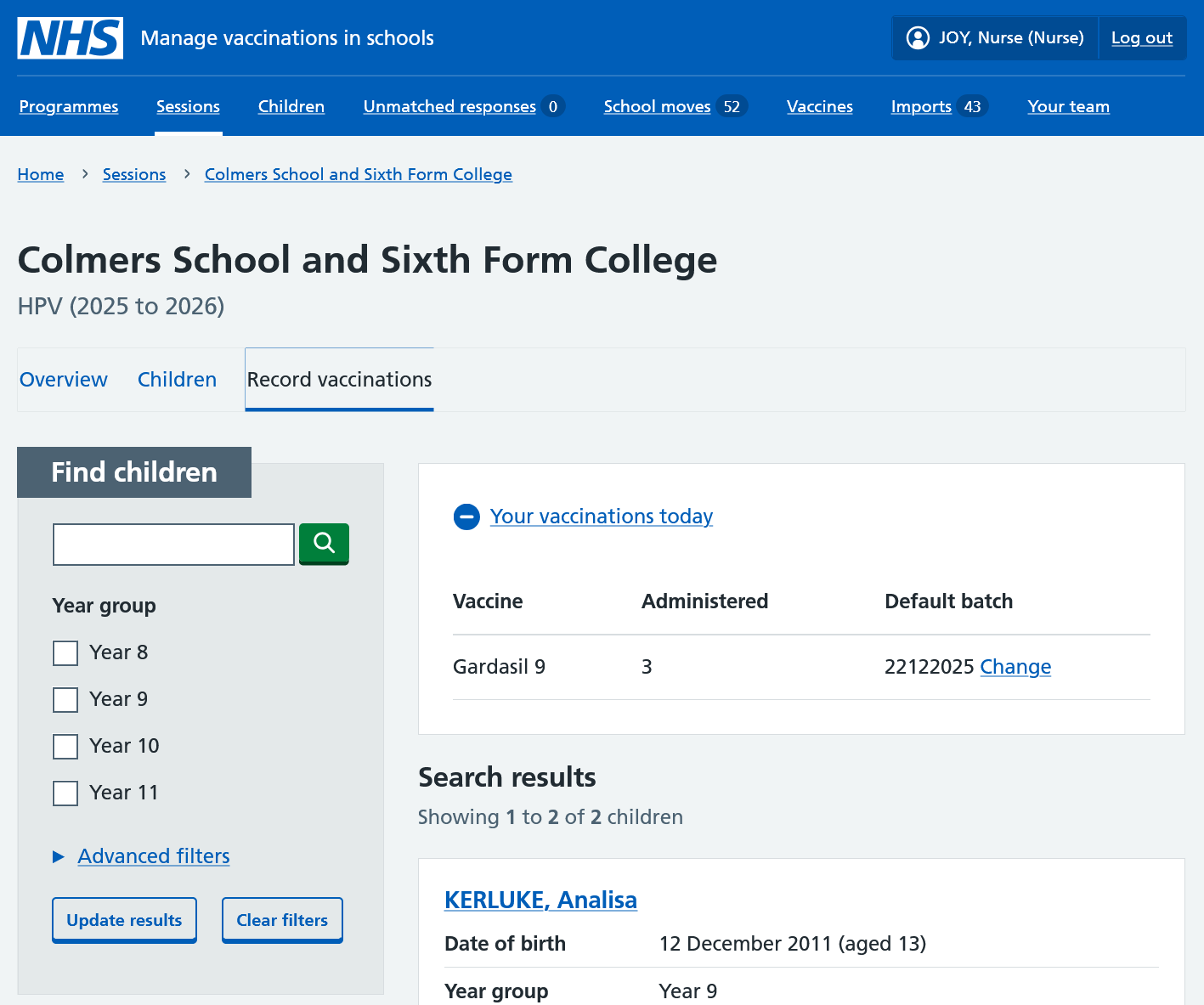Click the Unmatched responses count badge
This screenshot has height=1005, width=1204.
coord(553,107)
